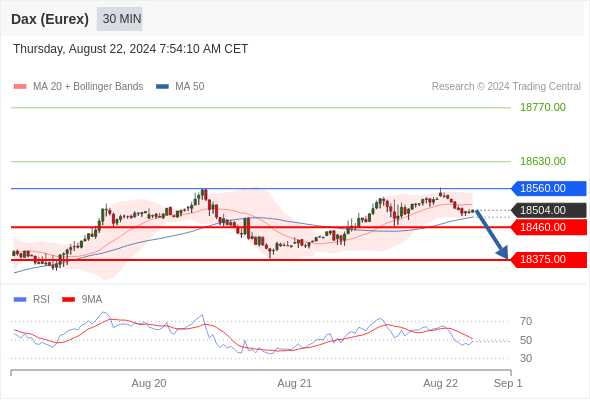Click the Aug 20 date axis marker

[149, 383]
